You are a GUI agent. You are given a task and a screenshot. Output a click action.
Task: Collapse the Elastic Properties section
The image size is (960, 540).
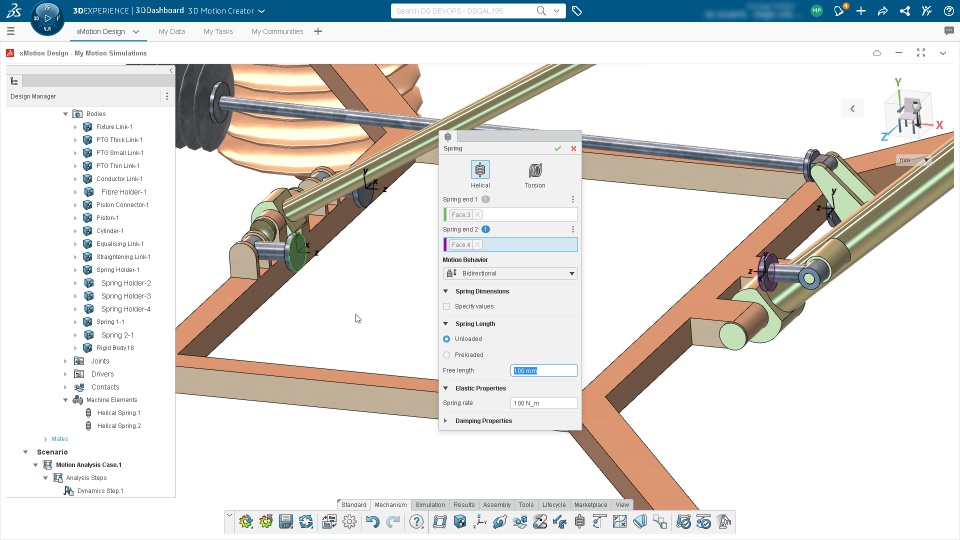click(x=446, y=388)
